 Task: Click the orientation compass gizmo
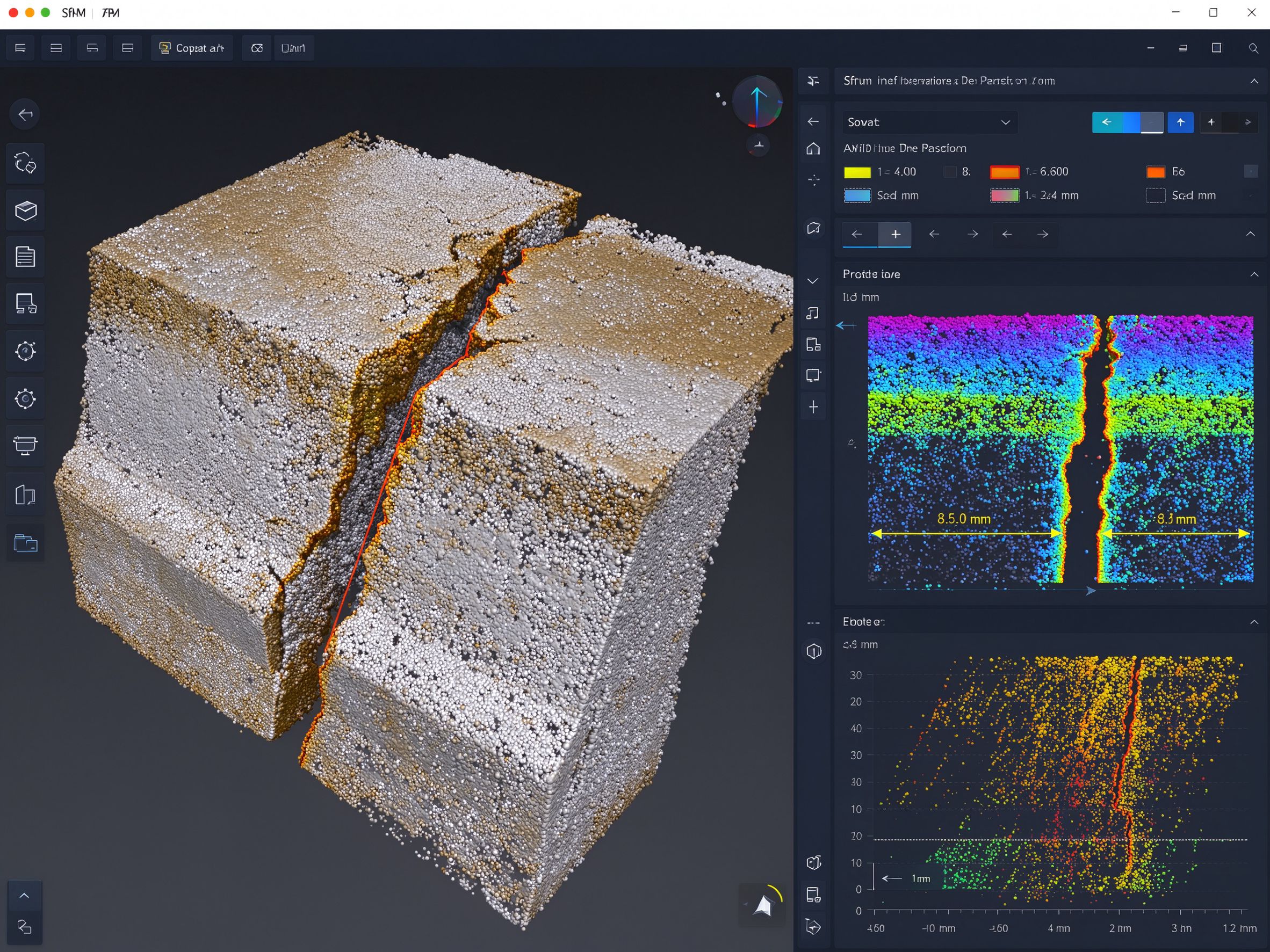[x=757, y=101]
